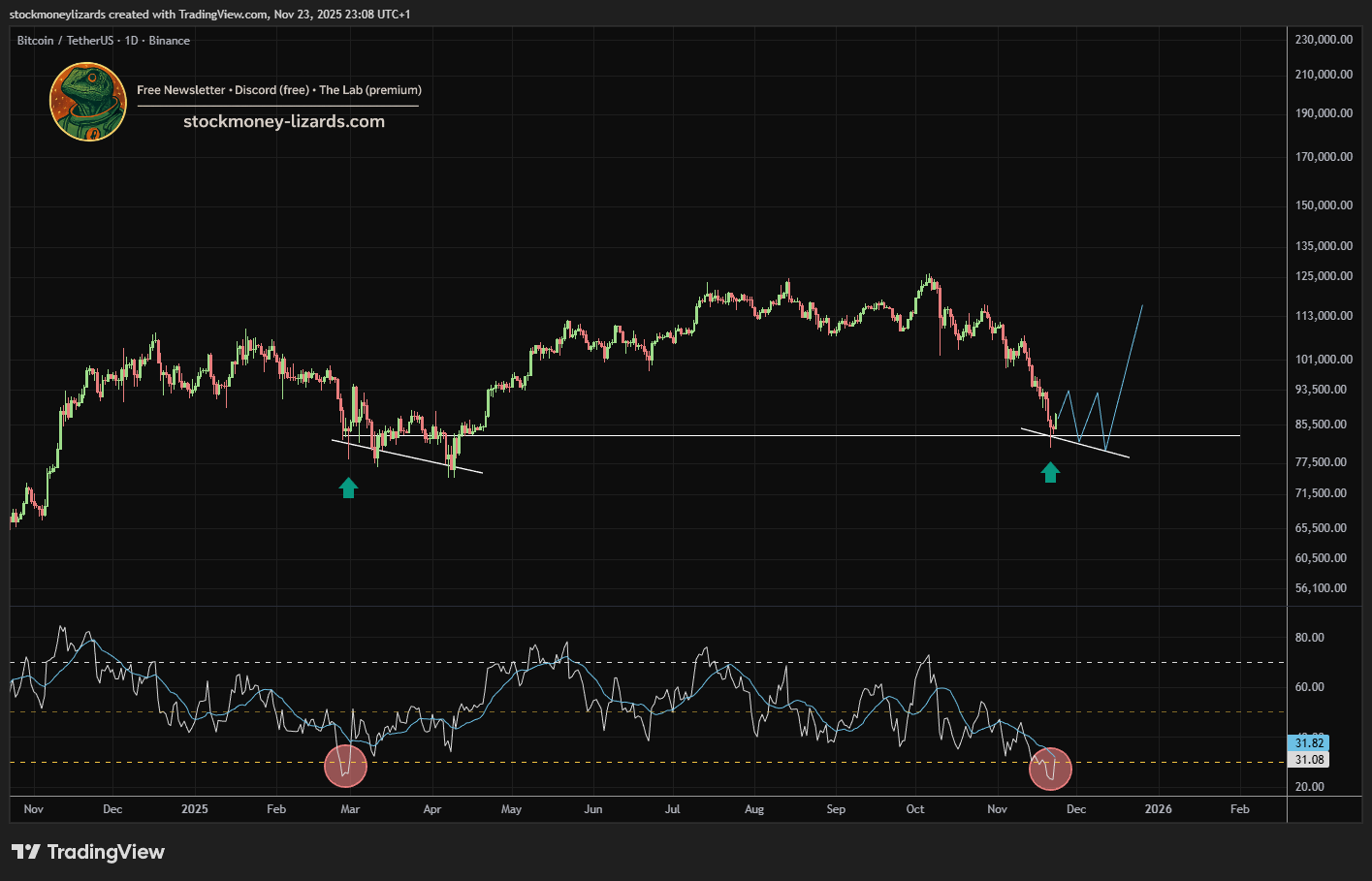
Task: Click the Free Newsletter text
Action: [180, 90]
